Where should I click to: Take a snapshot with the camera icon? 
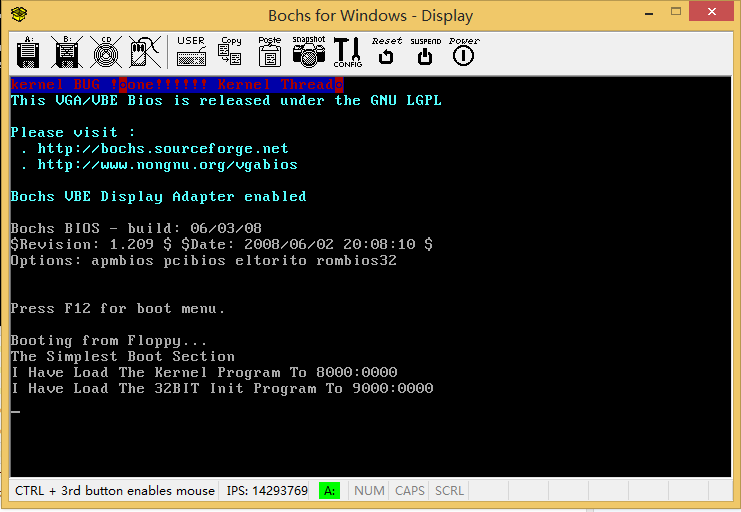coord(309,52)
